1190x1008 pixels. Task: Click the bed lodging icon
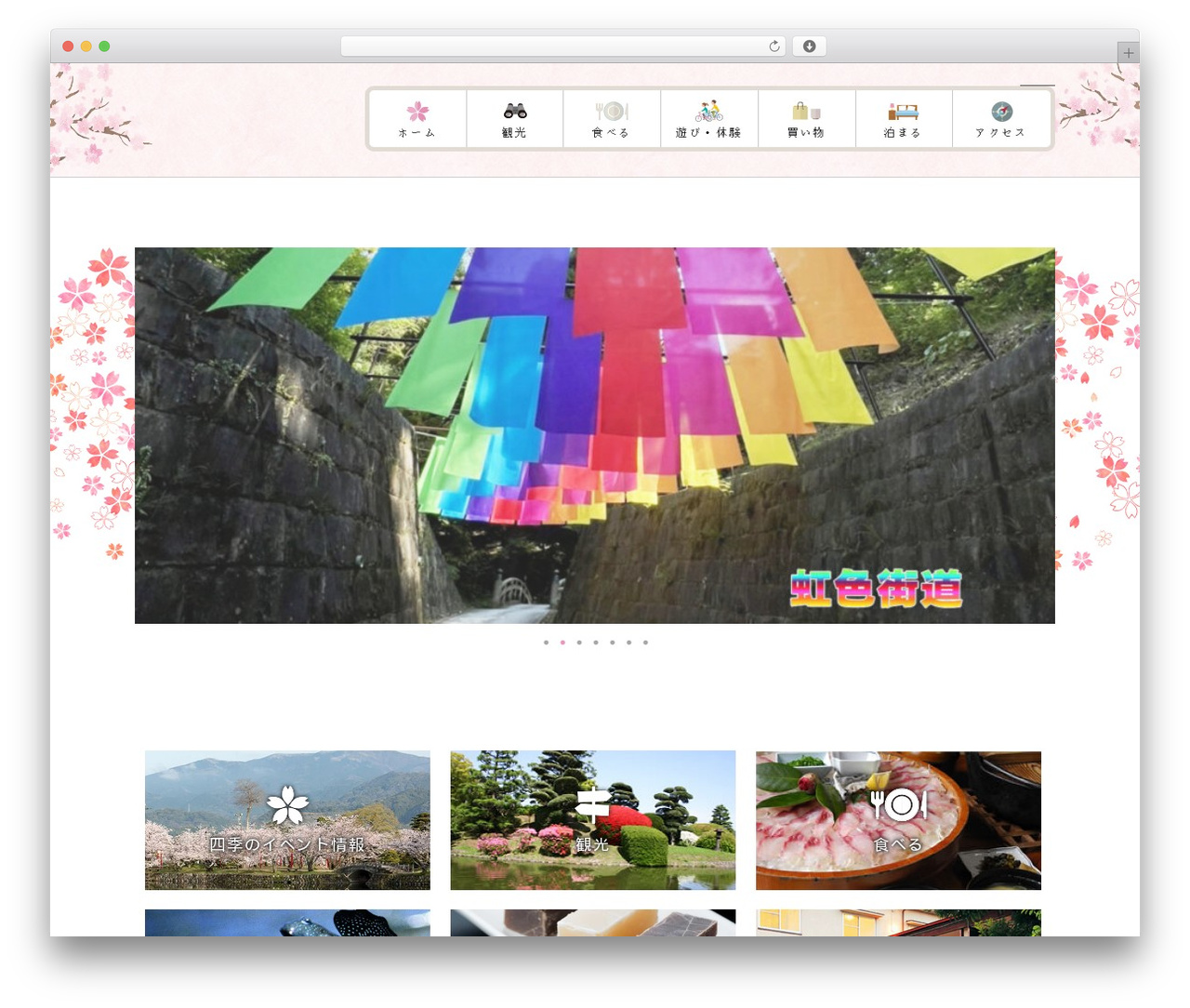[903, 112]
